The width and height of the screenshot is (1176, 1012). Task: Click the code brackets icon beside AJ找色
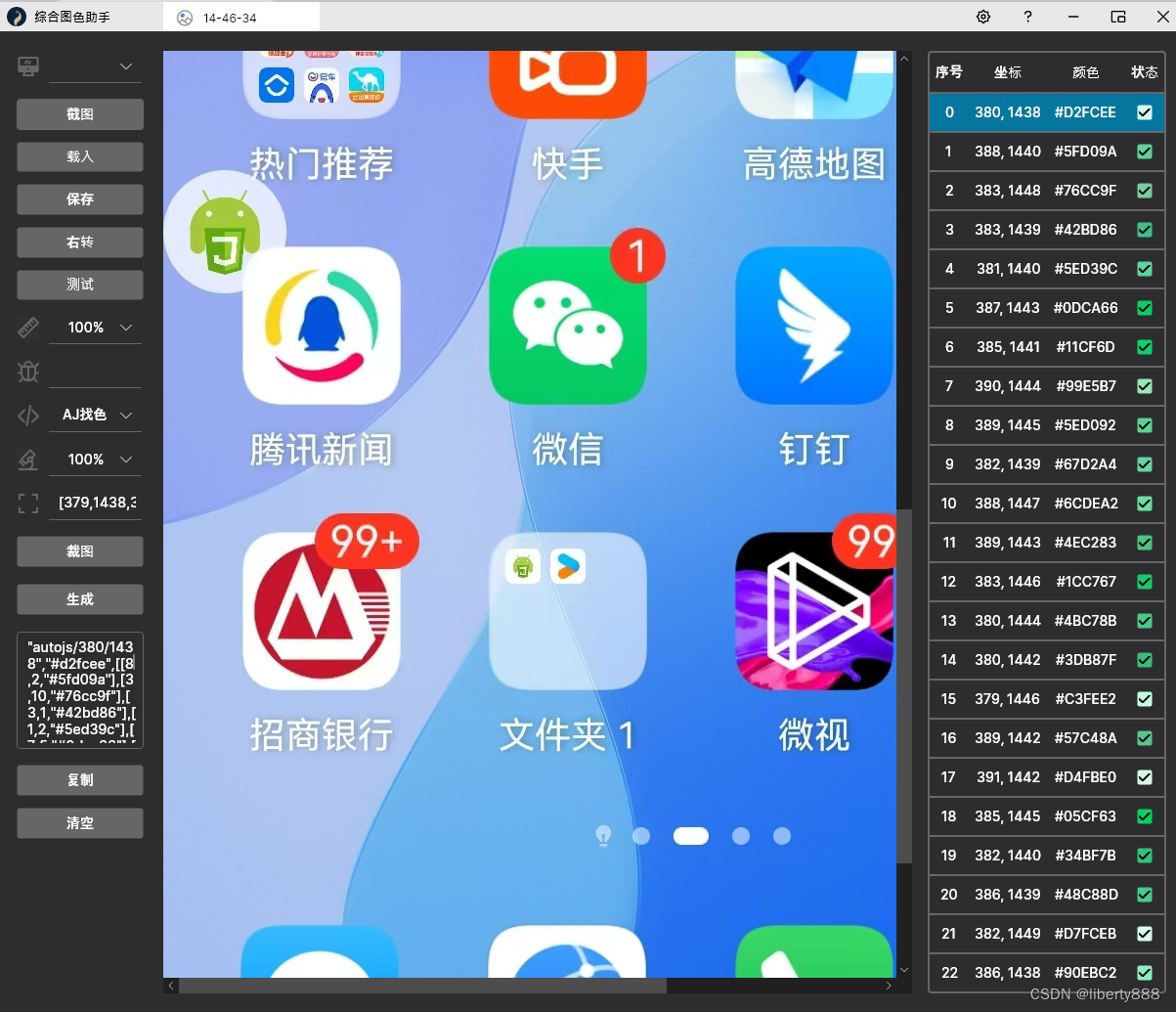pyautogui.click(x=28, y=416)
